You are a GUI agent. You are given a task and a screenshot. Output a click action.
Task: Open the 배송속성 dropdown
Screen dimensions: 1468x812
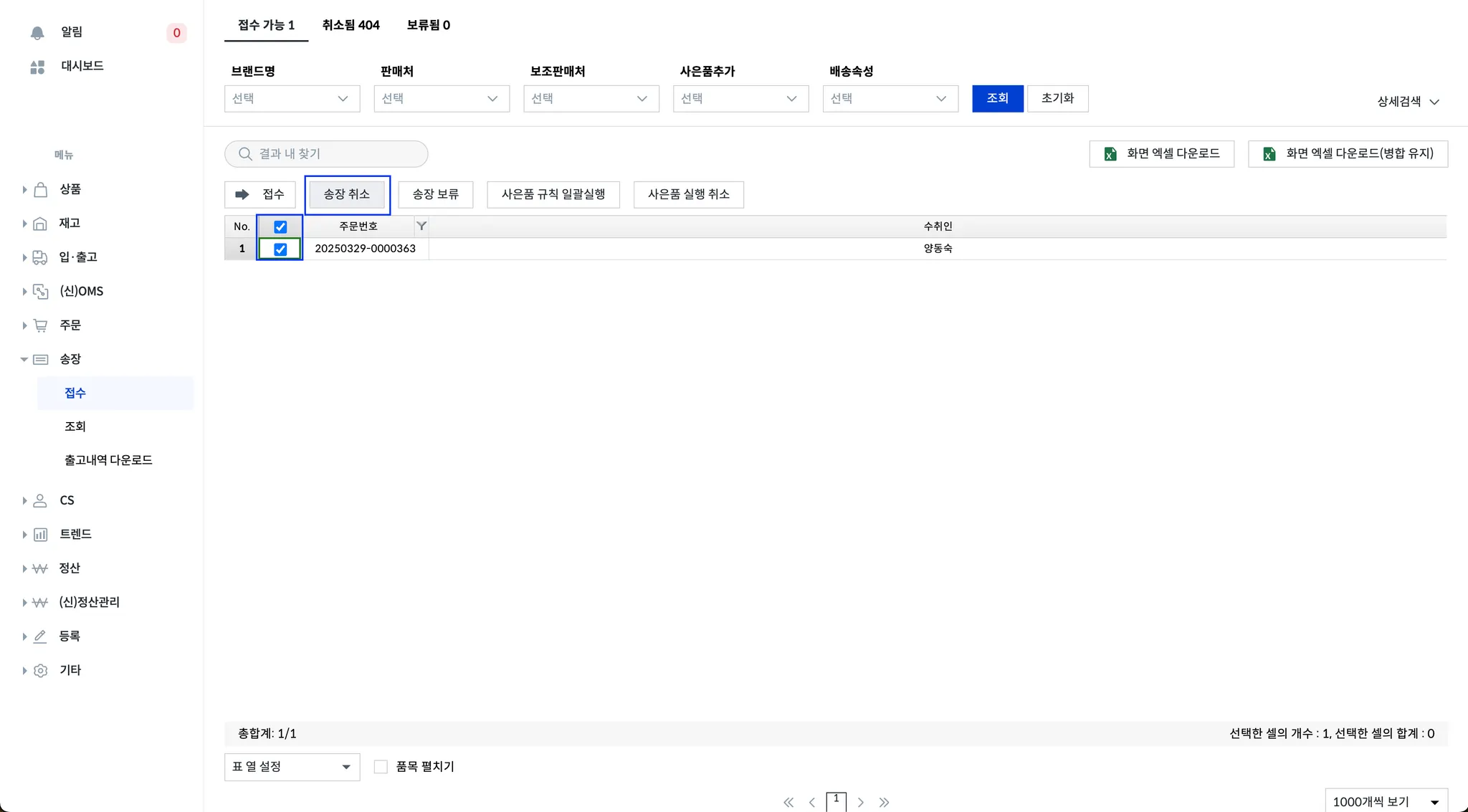890,98
